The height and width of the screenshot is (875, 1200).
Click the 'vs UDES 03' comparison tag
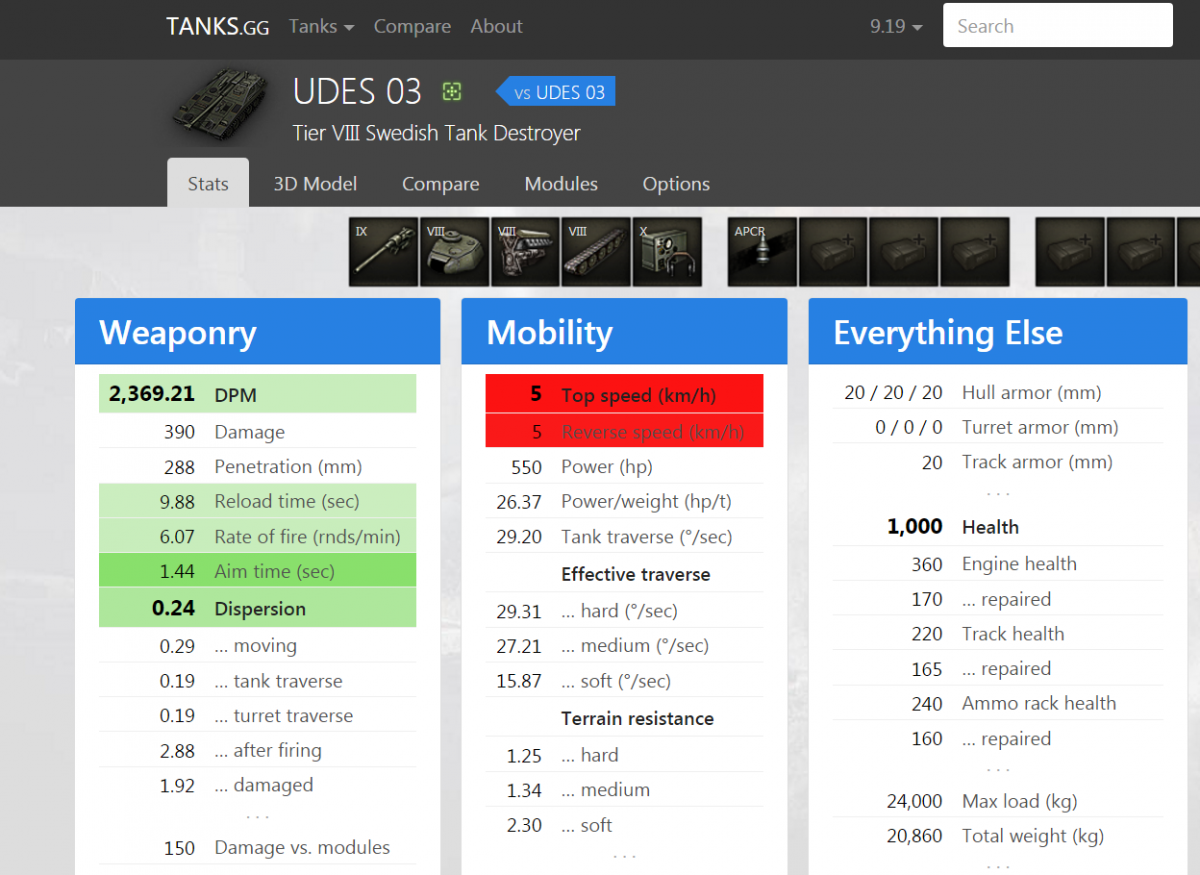point(556,92)
